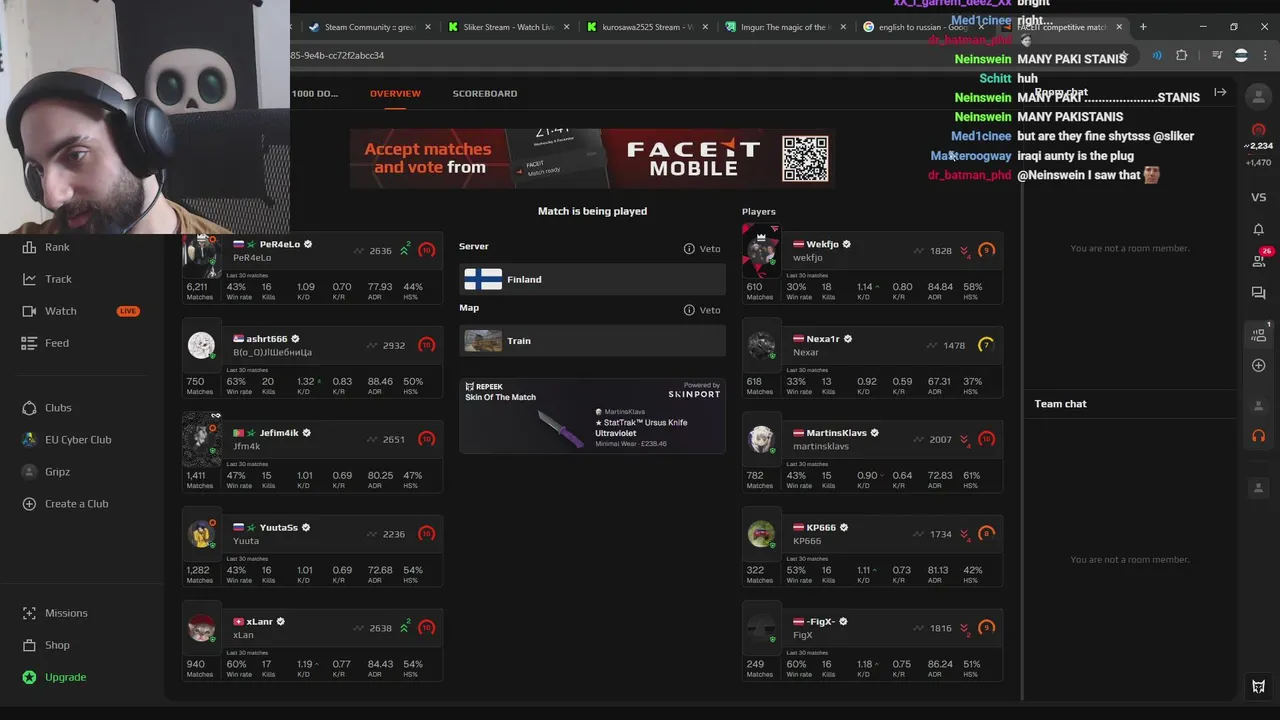The image size is (1280, 720).
Task: Open friends list with 26 badge
Action: coord(1259,259)
